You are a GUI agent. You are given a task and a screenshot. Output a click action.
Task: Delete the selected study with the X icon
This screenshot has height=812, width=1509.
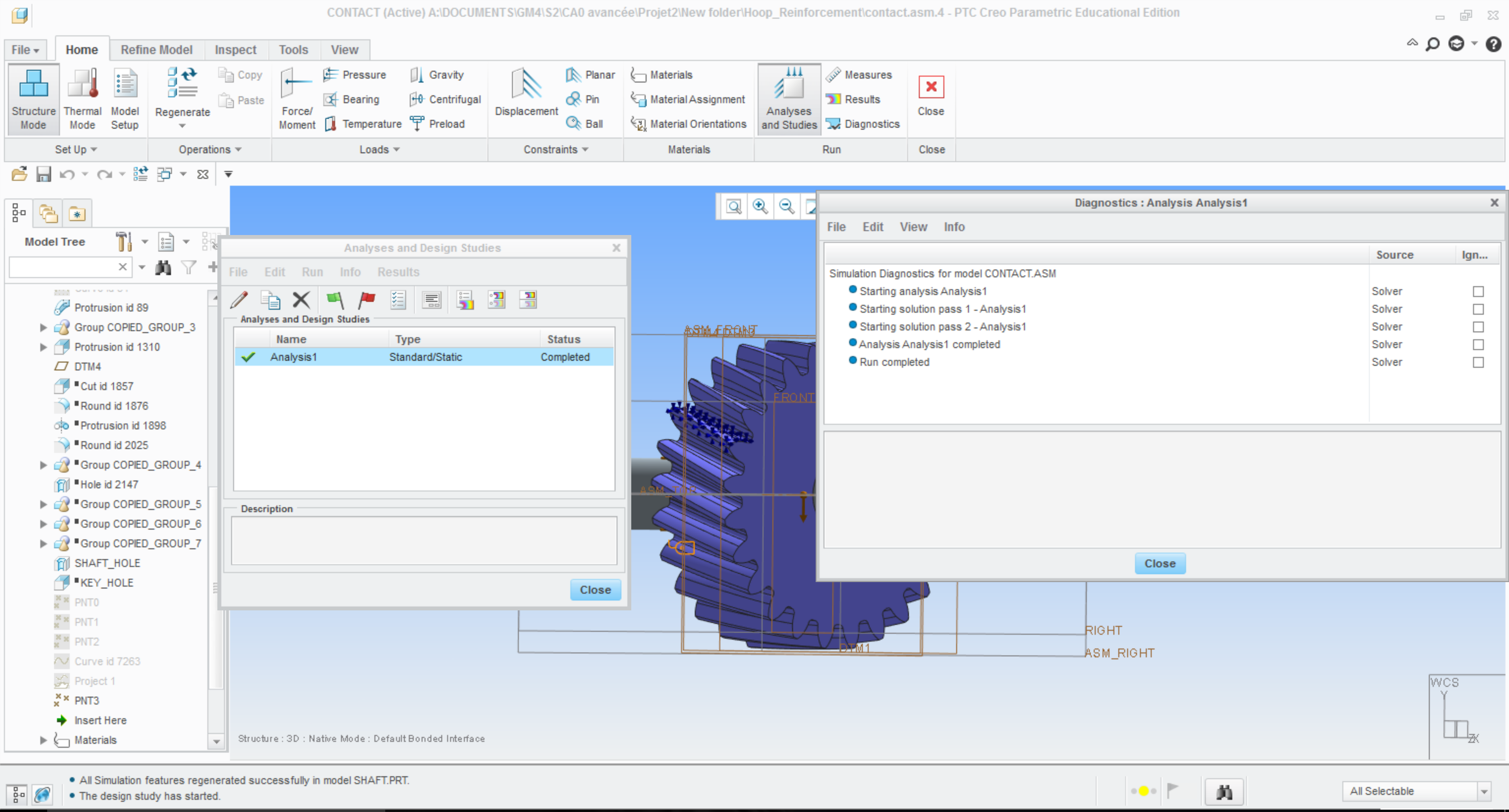[301, 300]
